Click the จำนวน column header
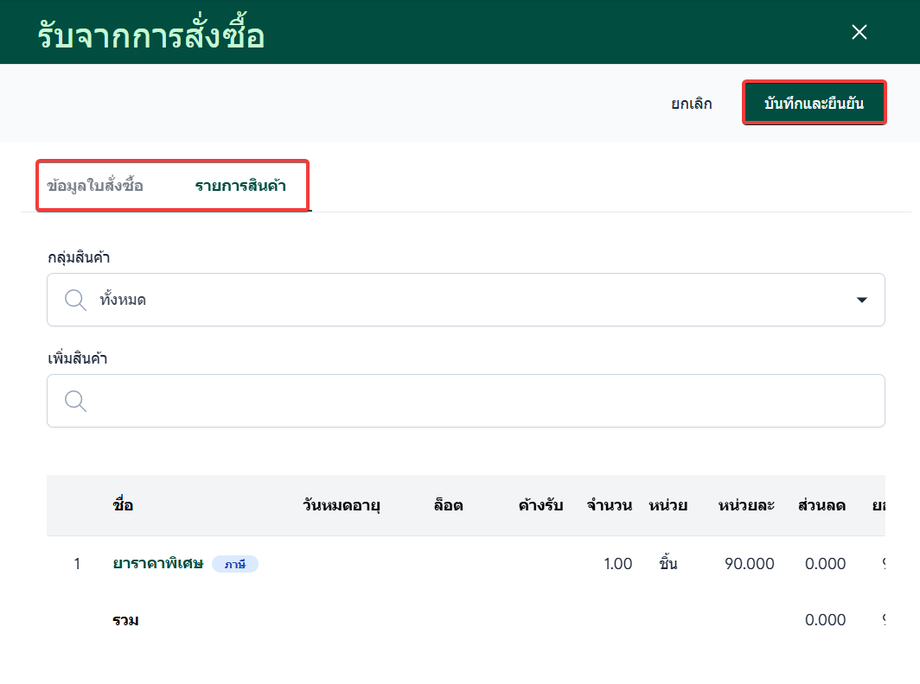Image resolution: width=920 pixels, height=684 pixels. click(x=609, y=505)
